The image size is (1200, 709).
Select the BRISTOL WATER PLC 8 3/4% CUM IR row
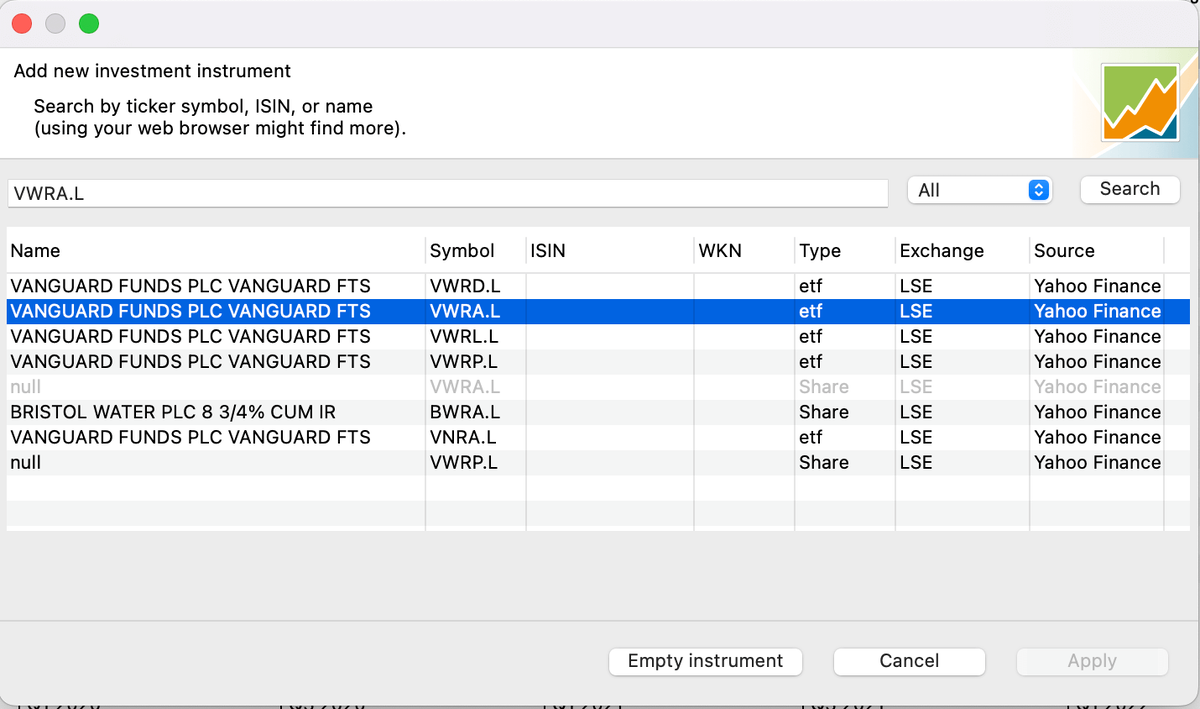[598, 412]
